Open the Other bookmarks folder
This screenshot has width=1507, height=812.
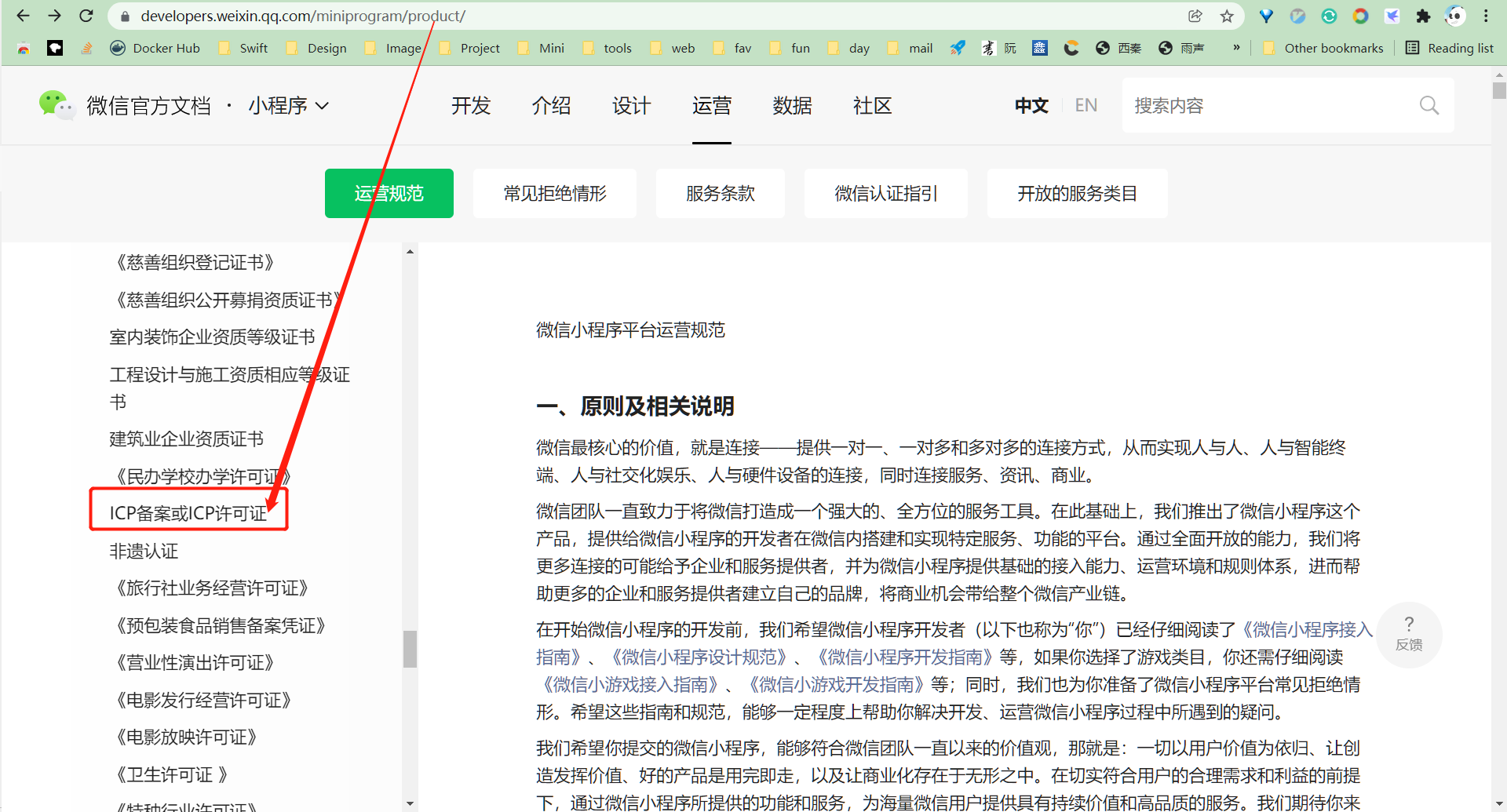pos(1323,48)
